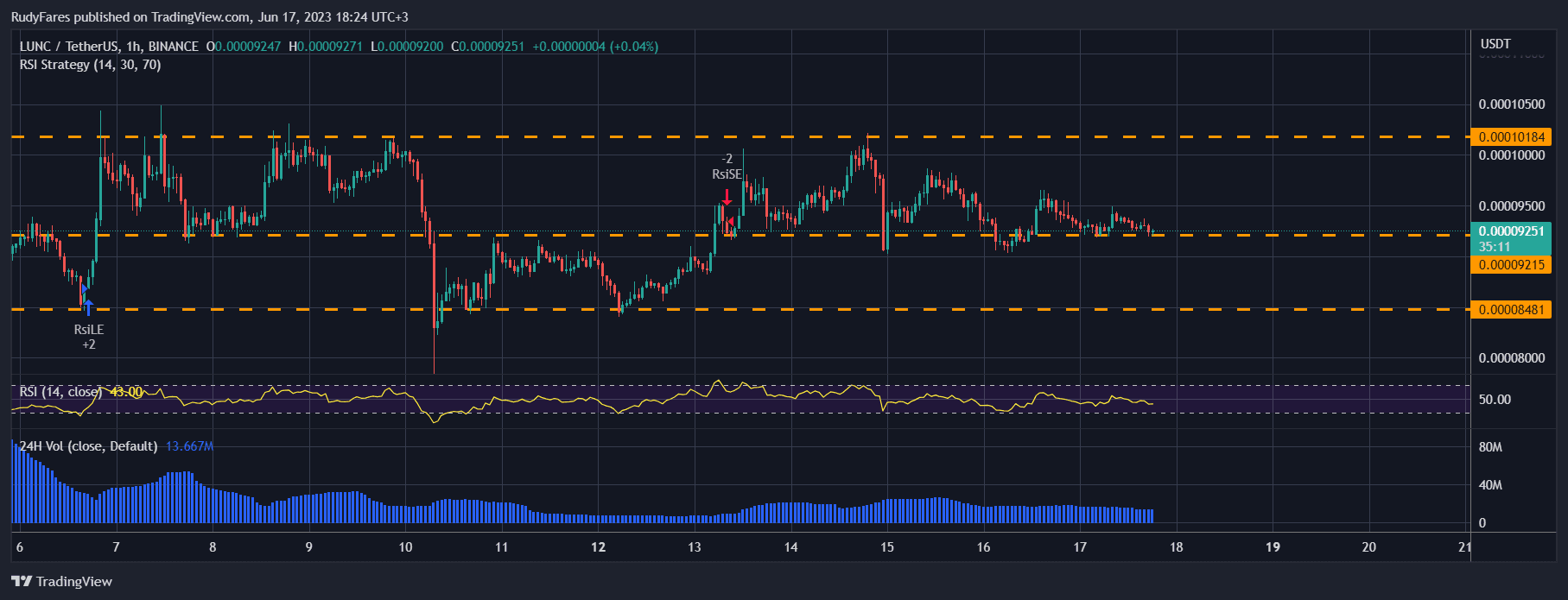
Task: Open the 24H Vol indicator legend
Action: tap(88, 446)
